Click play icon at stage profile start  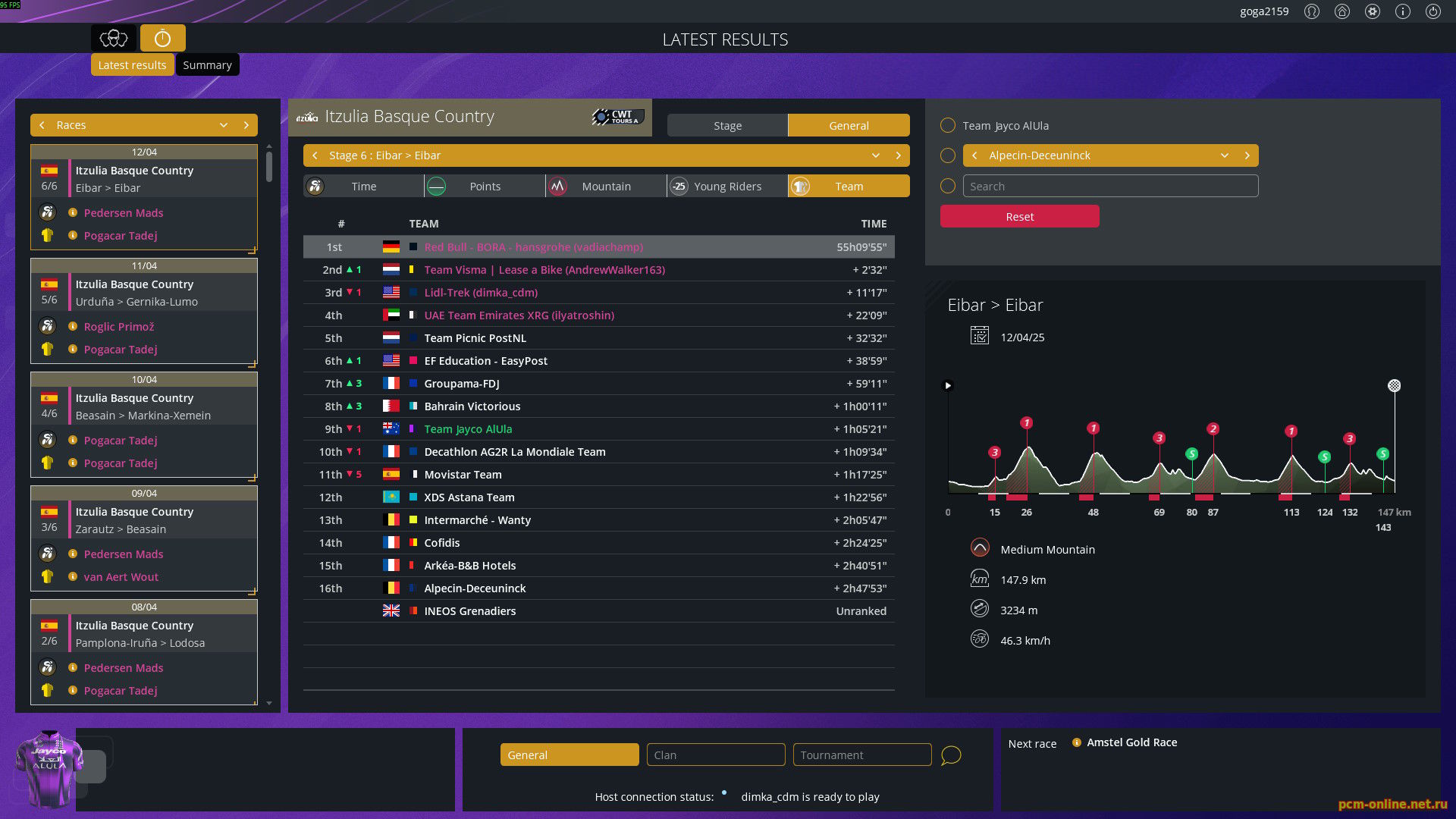947,385
